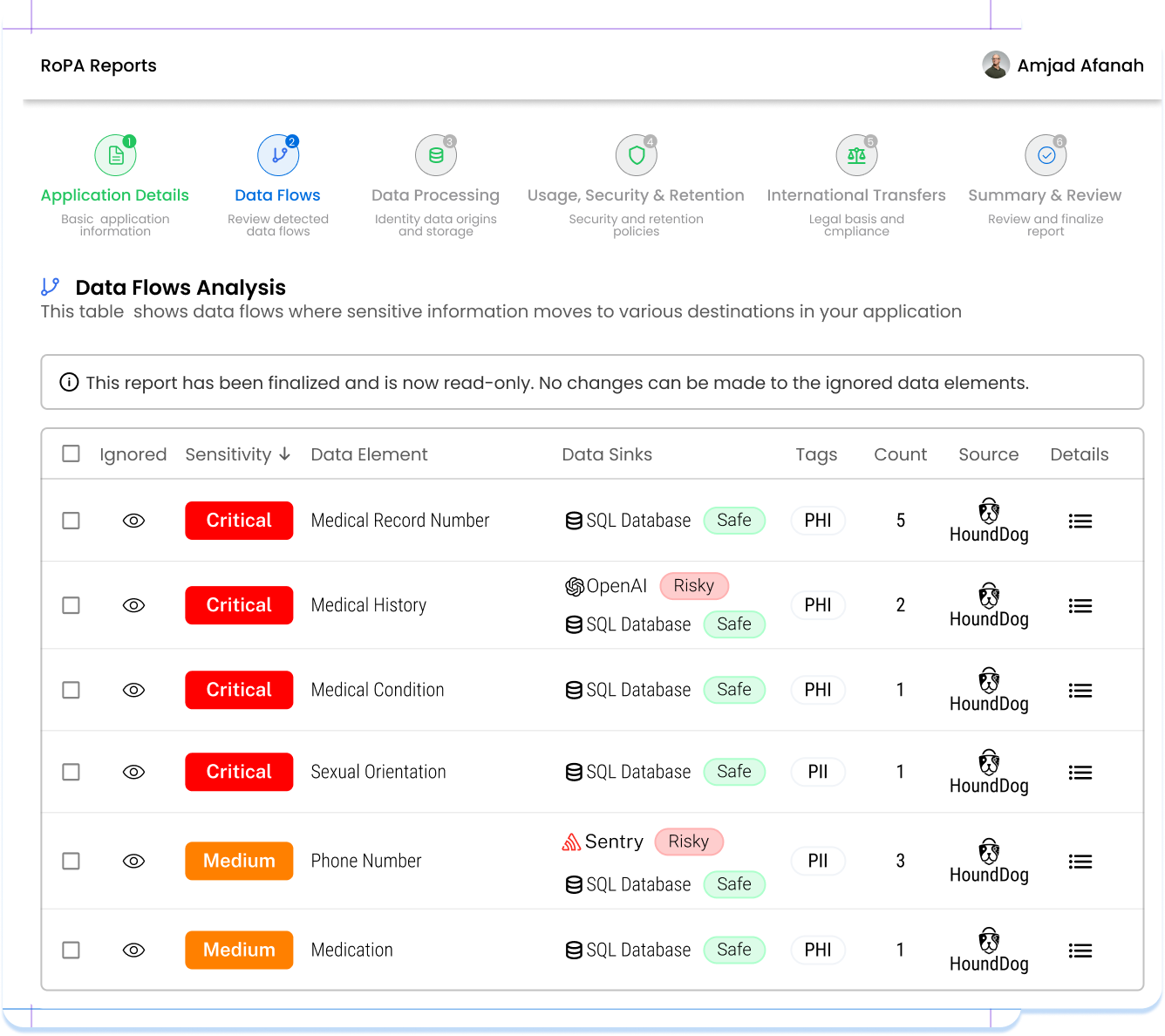This screenshot has width=1165, height=1036.
Task: Check the Medical Condition row checkbox
Action: point(72,690)
